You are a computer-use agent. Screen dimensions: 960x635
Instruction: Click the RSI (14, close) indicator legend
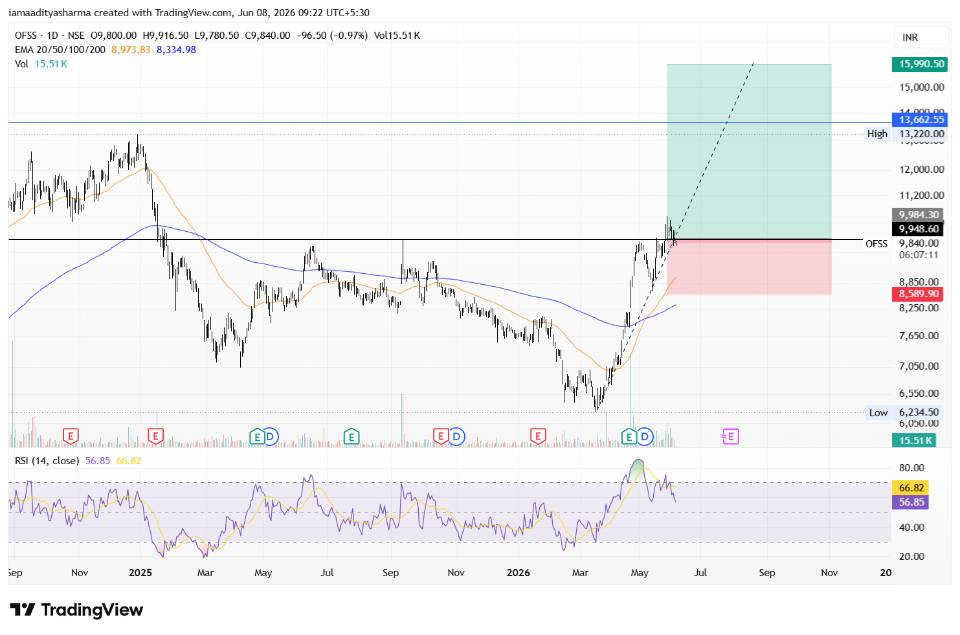[x=47, y=460]
